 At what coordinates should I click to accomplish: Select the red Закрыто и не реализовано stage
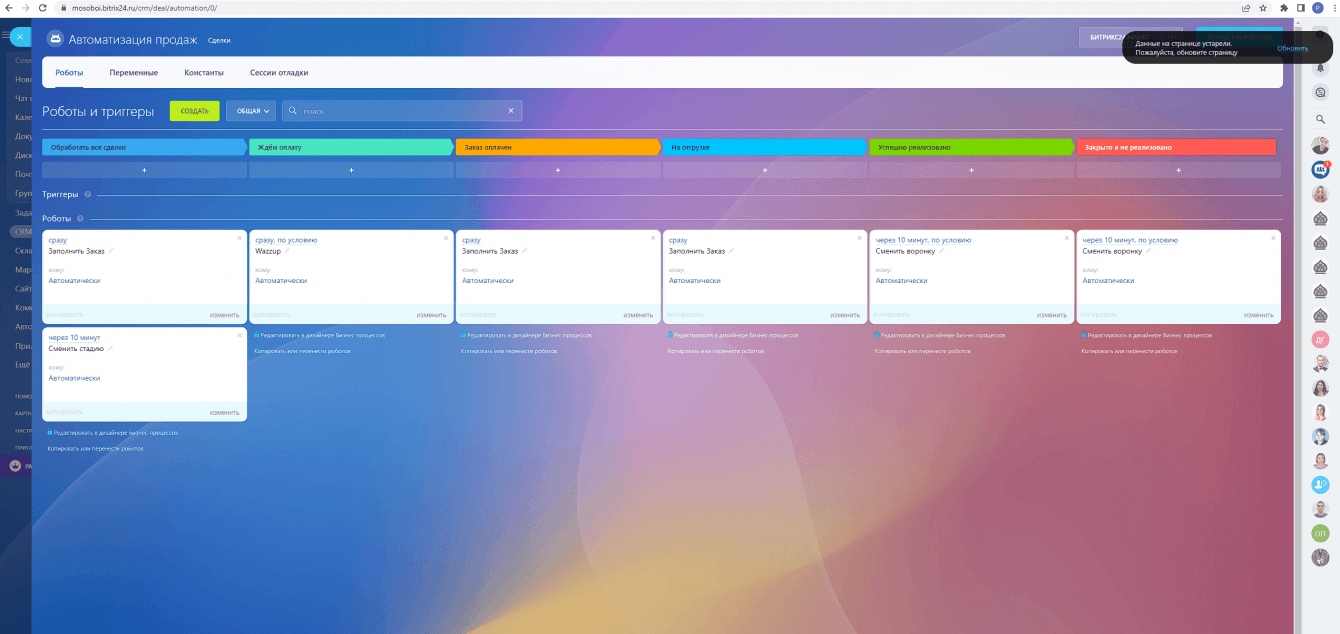click(x=1177, y=147)
